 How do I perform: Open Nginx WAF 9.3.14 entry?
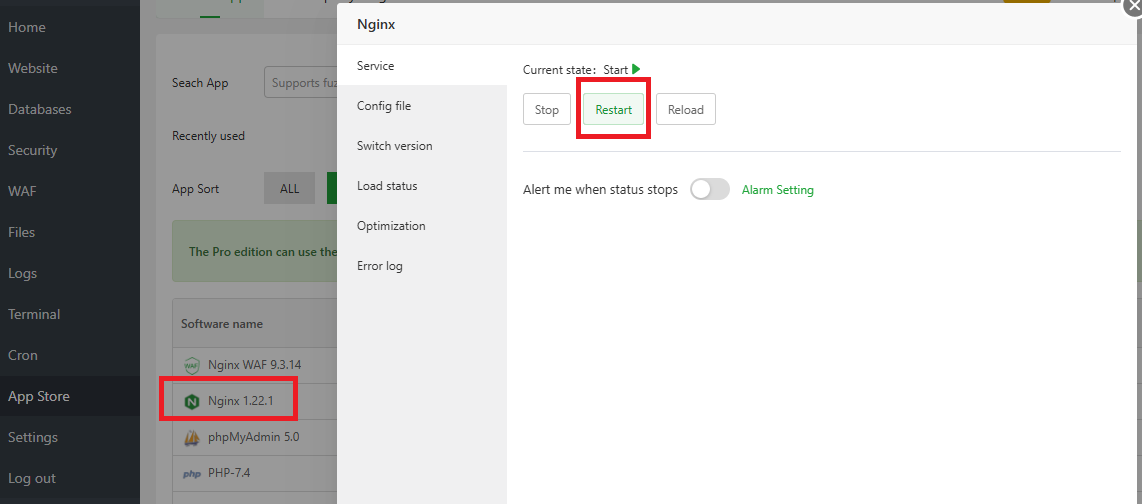[254, 366]
